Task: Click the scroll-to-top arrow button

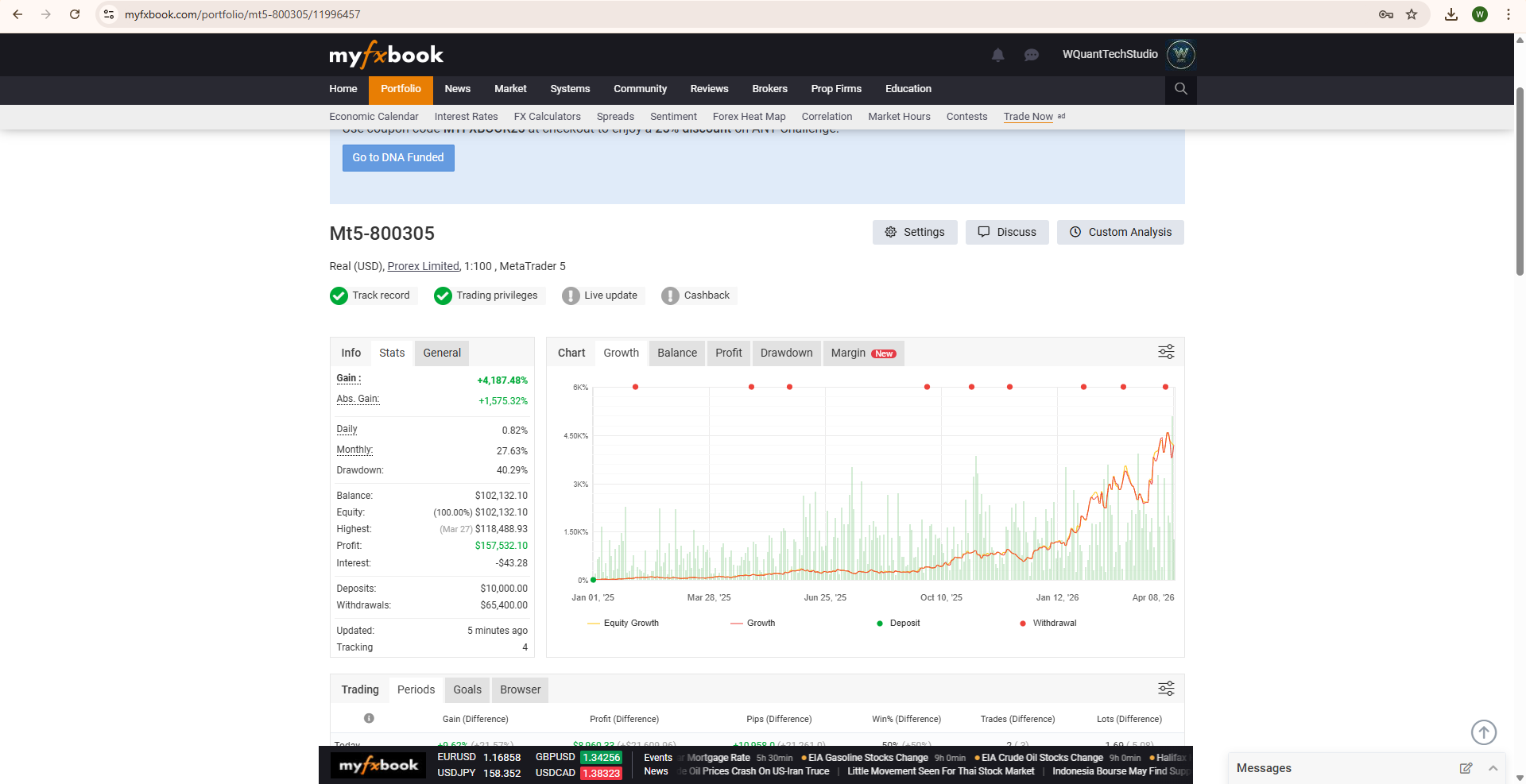Action: pyautogui.click(x=1484, y=732)
